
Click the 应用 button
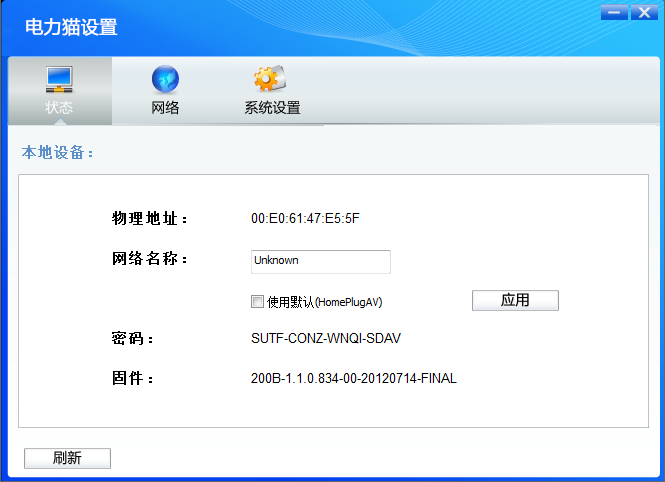tap(515, 300)
